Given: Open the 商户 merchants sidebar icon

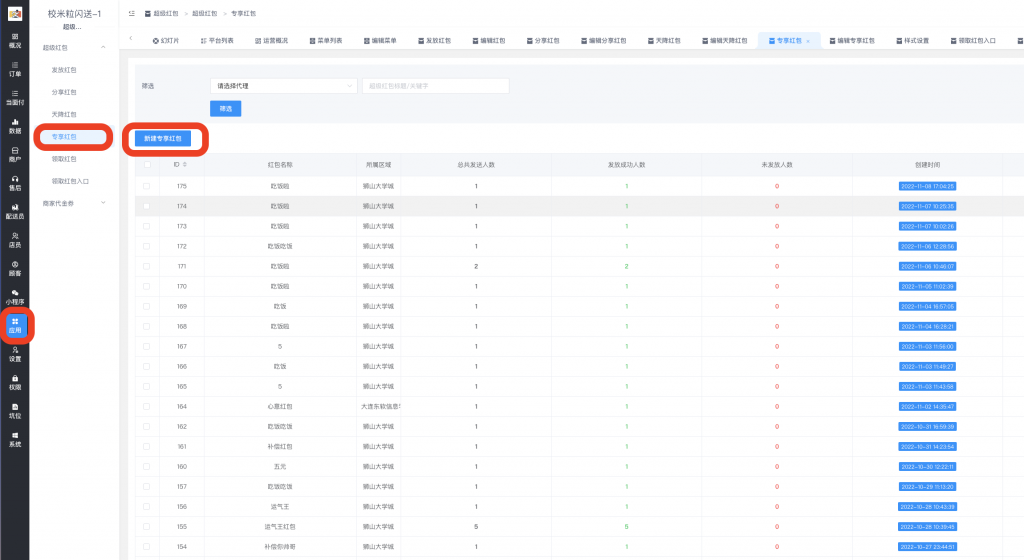Looking at the screenshot, I should coord(15,153).
